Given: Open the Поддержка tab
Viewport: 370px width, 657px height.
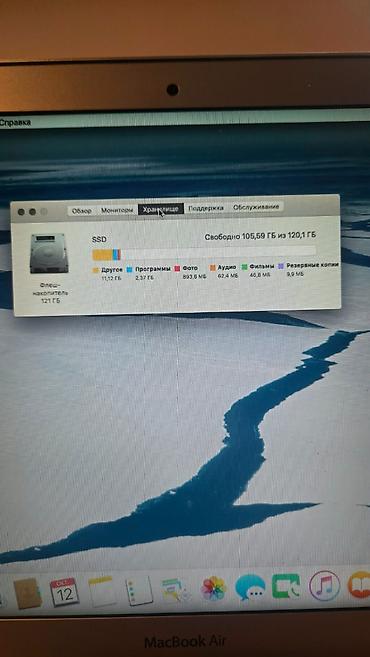Looking at the screenshot, I should pos(205,208).
